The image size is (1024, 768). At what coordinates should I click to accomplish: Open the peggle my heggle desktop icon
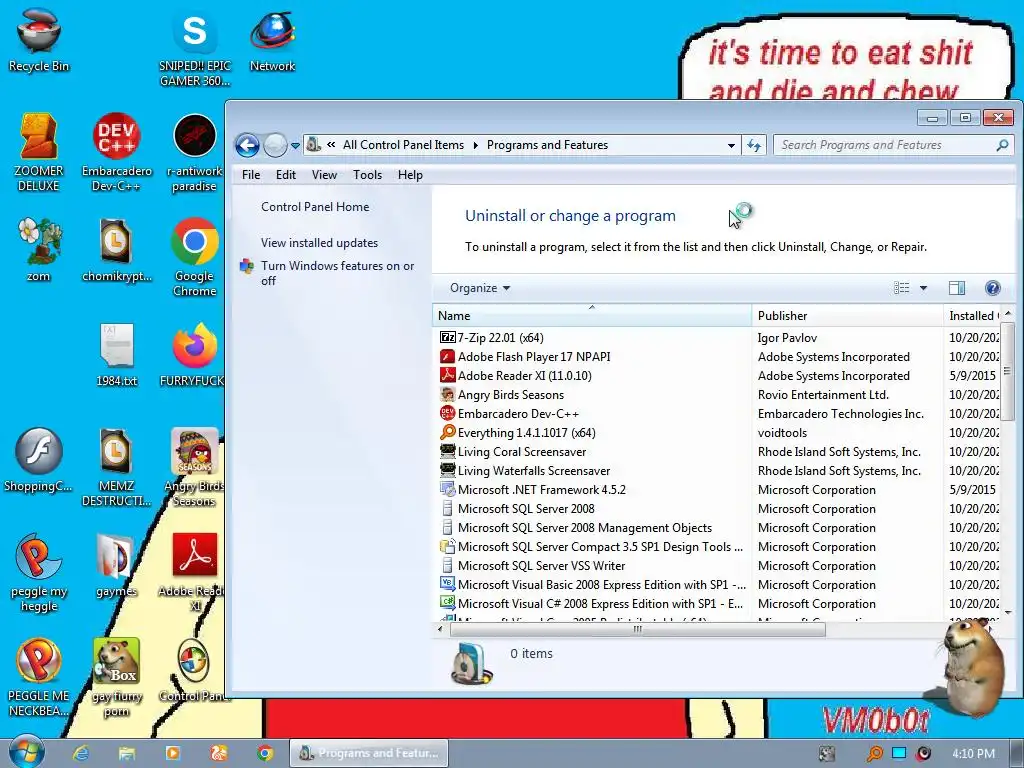[39, 572]
